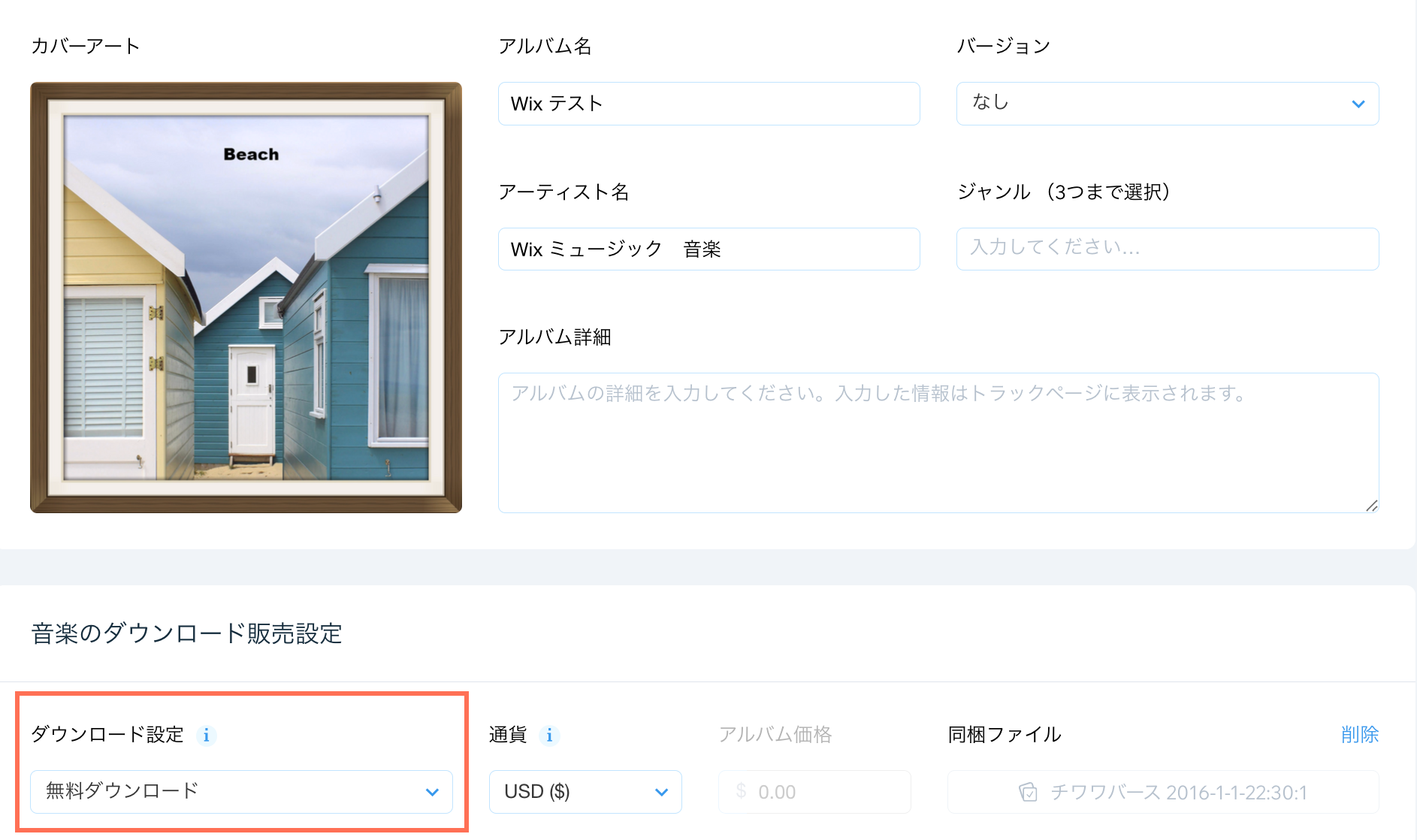Screen dimensions: 1417x840
Task: Click the Beach cover art image
Action: coord(246,297)
